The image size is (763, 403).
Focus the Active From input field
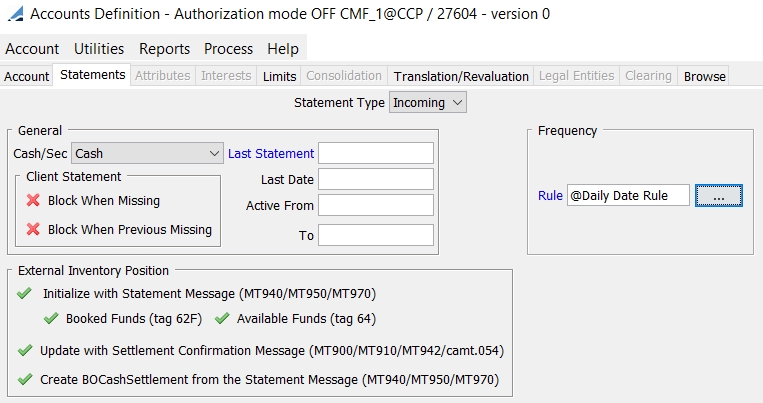tap(376, 205)
